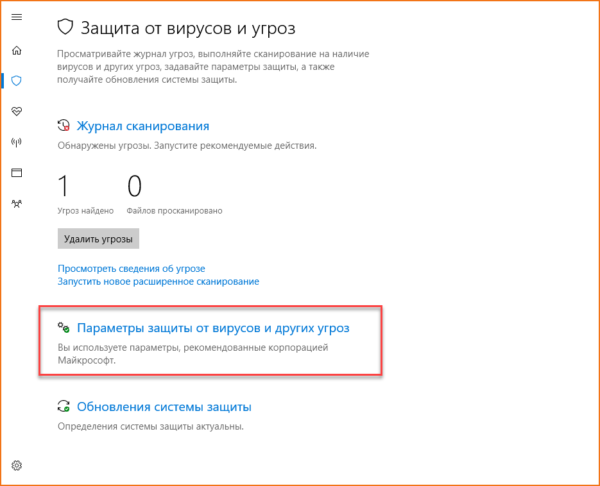Click 'Запустить новое расширенное сканирование' link
This screenshot has height=486, width=600.
(158, 284)
